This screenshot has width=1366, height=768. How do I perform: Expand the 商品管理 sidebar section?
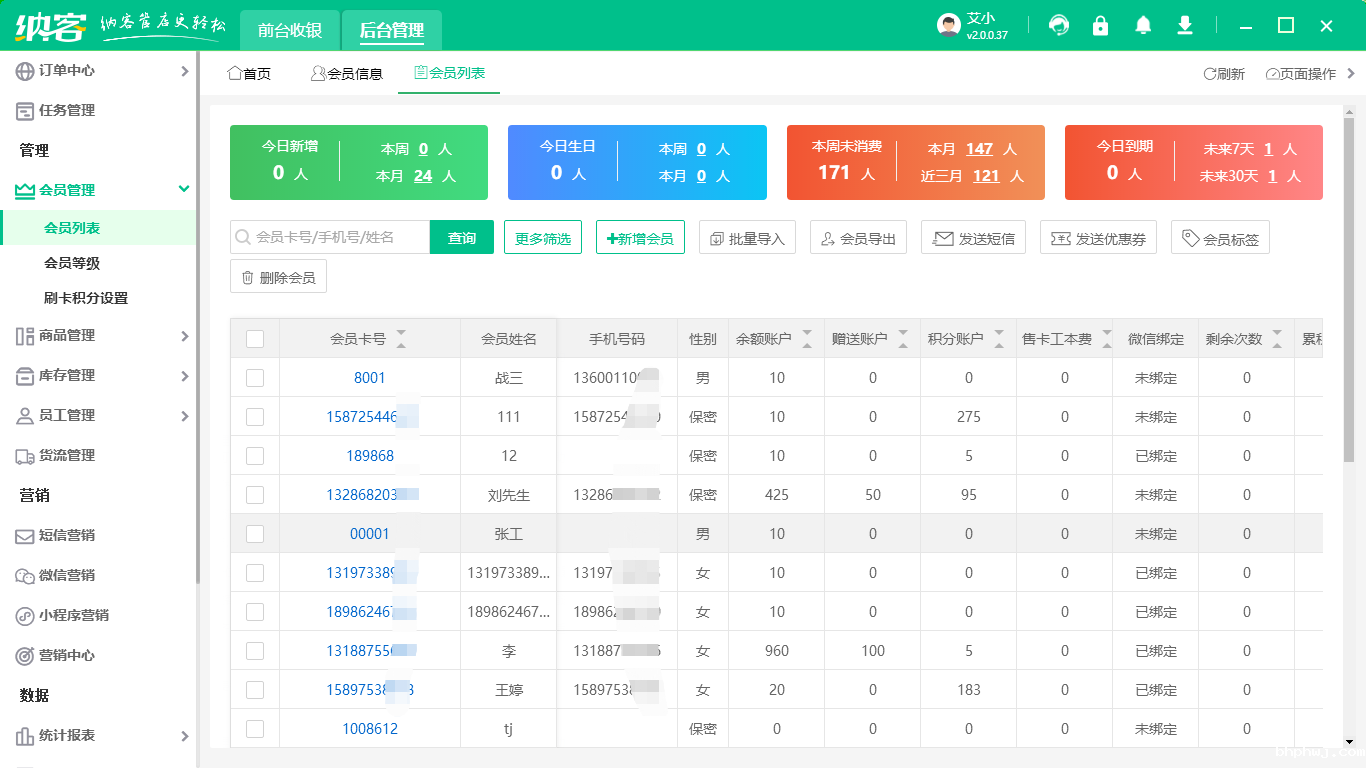(98, 336)
